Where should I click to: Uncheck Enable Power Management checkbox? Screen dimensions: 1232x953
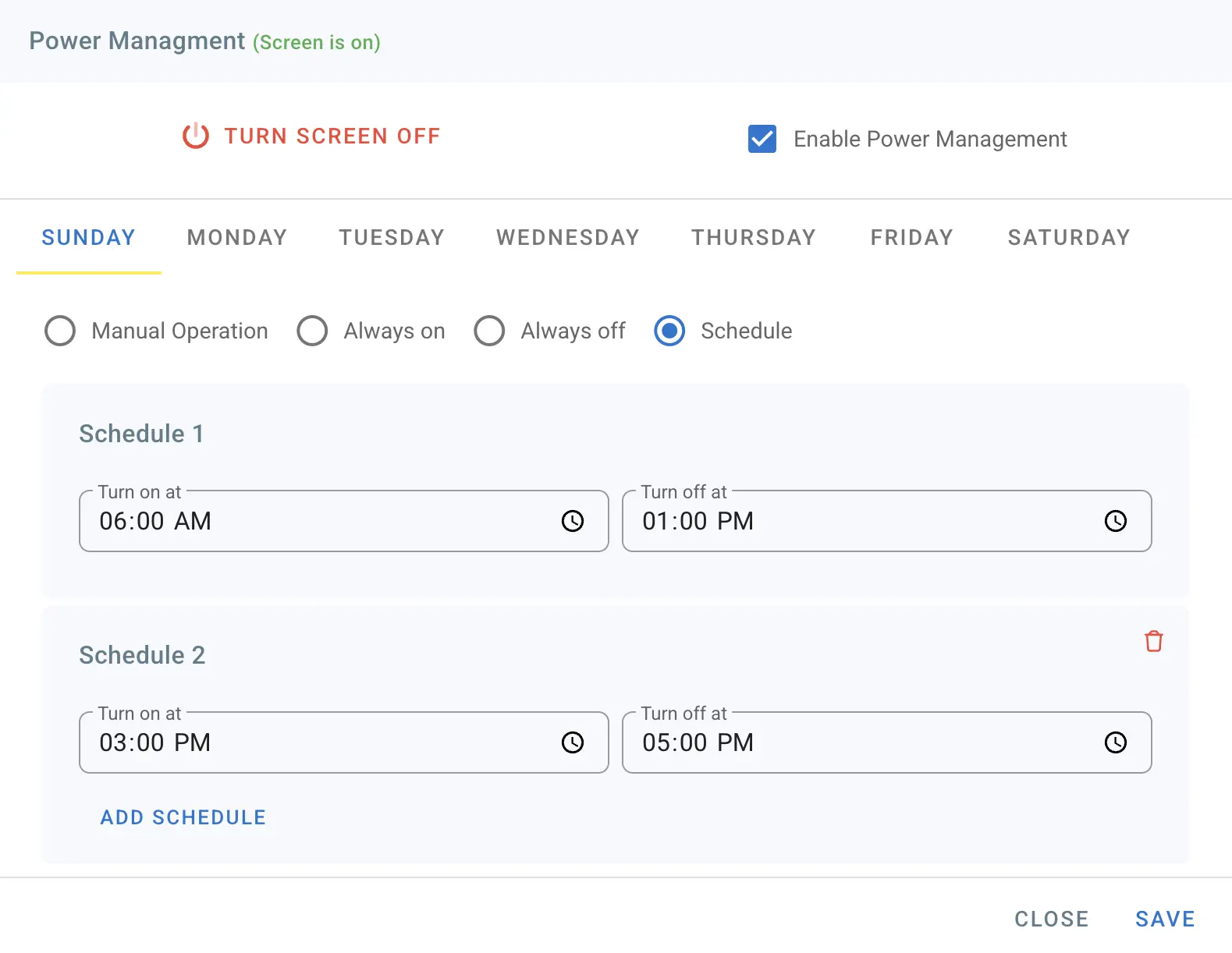pyautogui.click(x=762, y=139)
